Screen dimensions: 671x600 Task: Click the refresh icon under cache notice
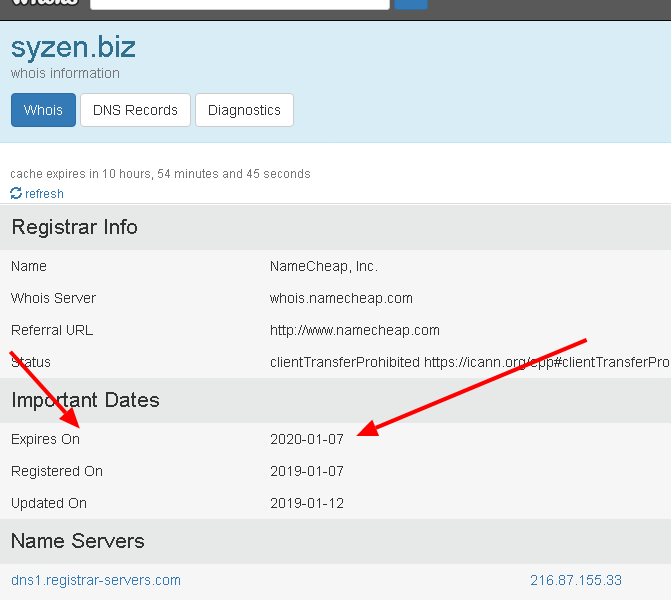16,194
